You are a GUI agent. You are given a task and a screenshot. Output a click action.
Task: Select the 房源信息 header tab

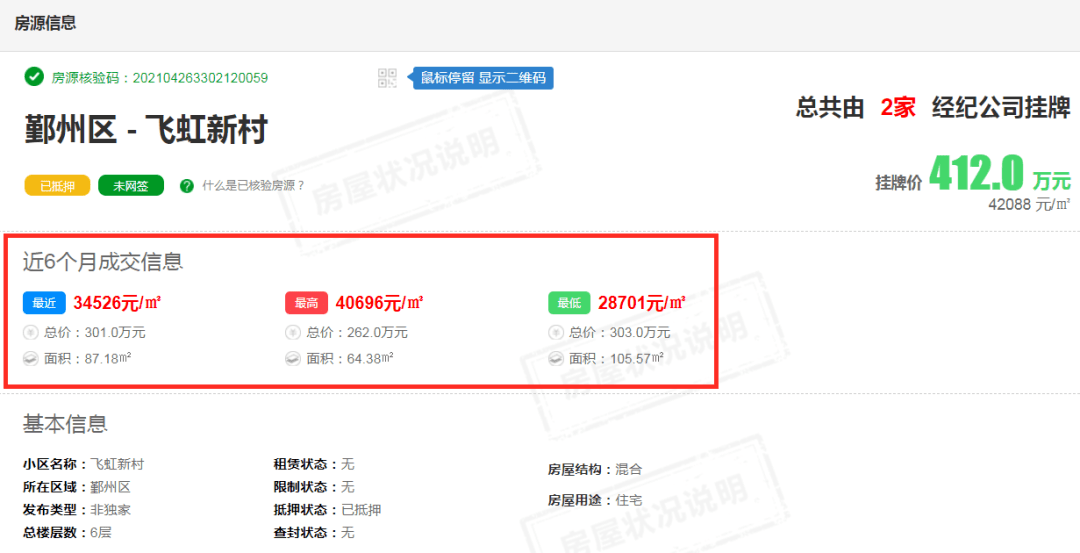pos(45,23)
